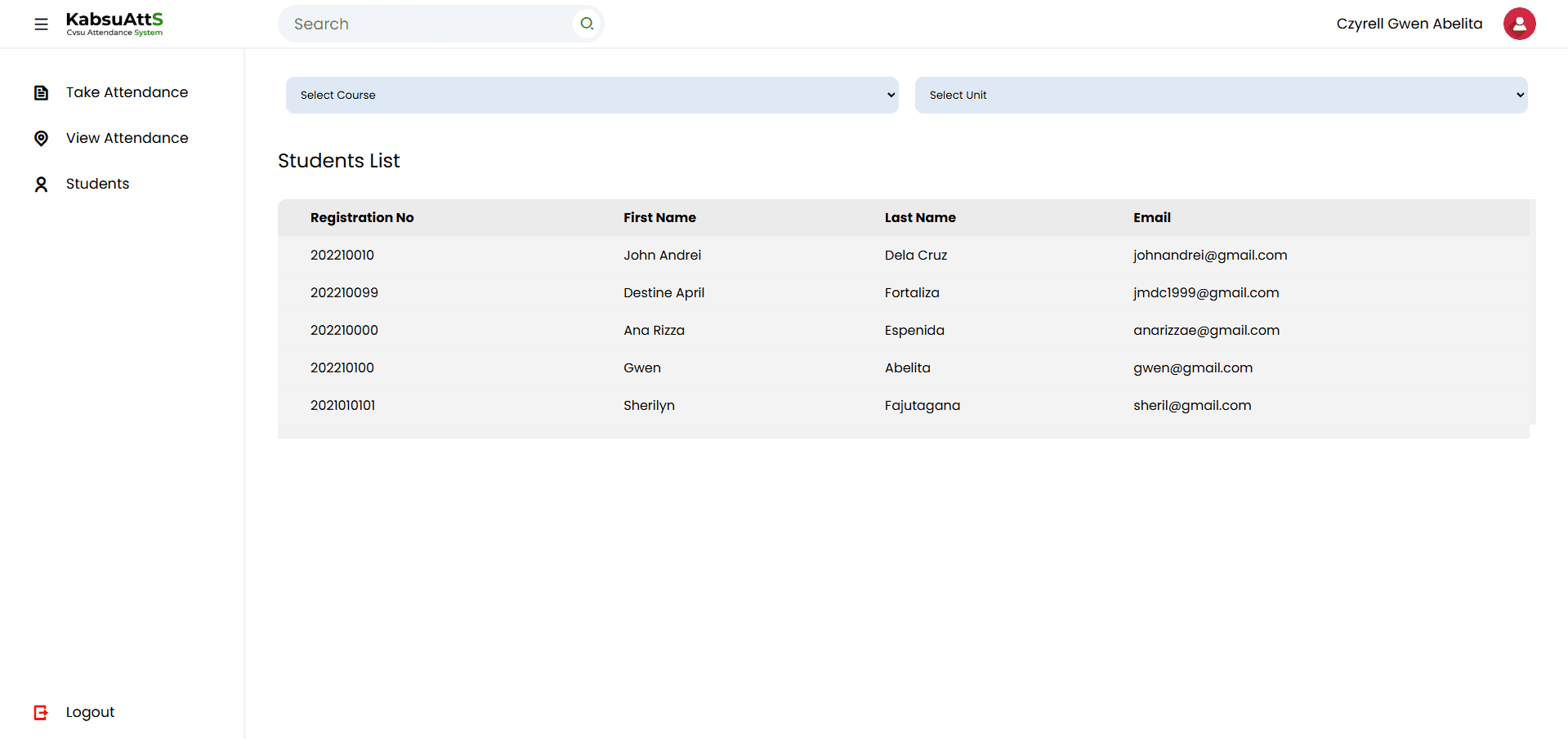Open the Take Attendance menu item
The image size is (1568, 739).
127,92
